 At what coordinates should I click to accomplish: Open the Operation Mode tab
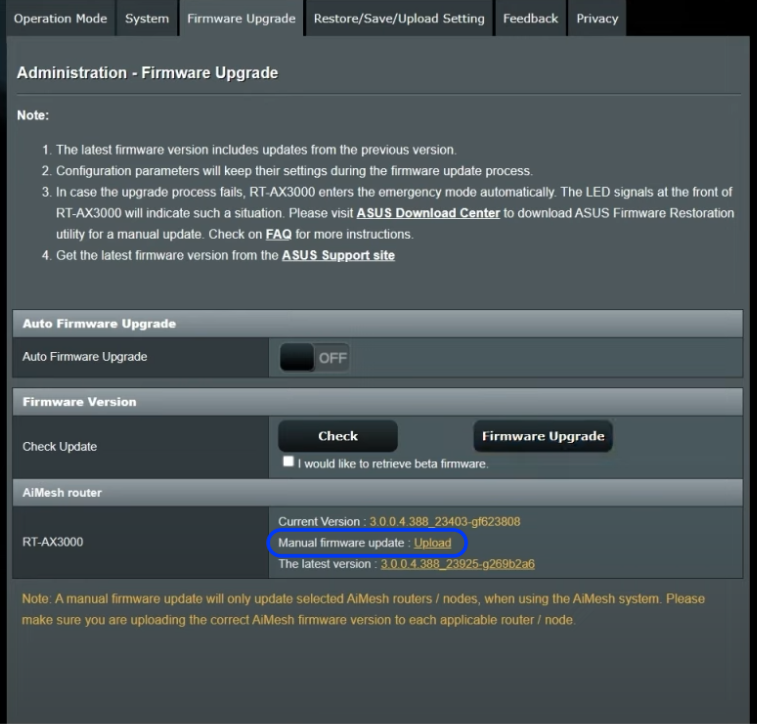(x=60, y=18)
